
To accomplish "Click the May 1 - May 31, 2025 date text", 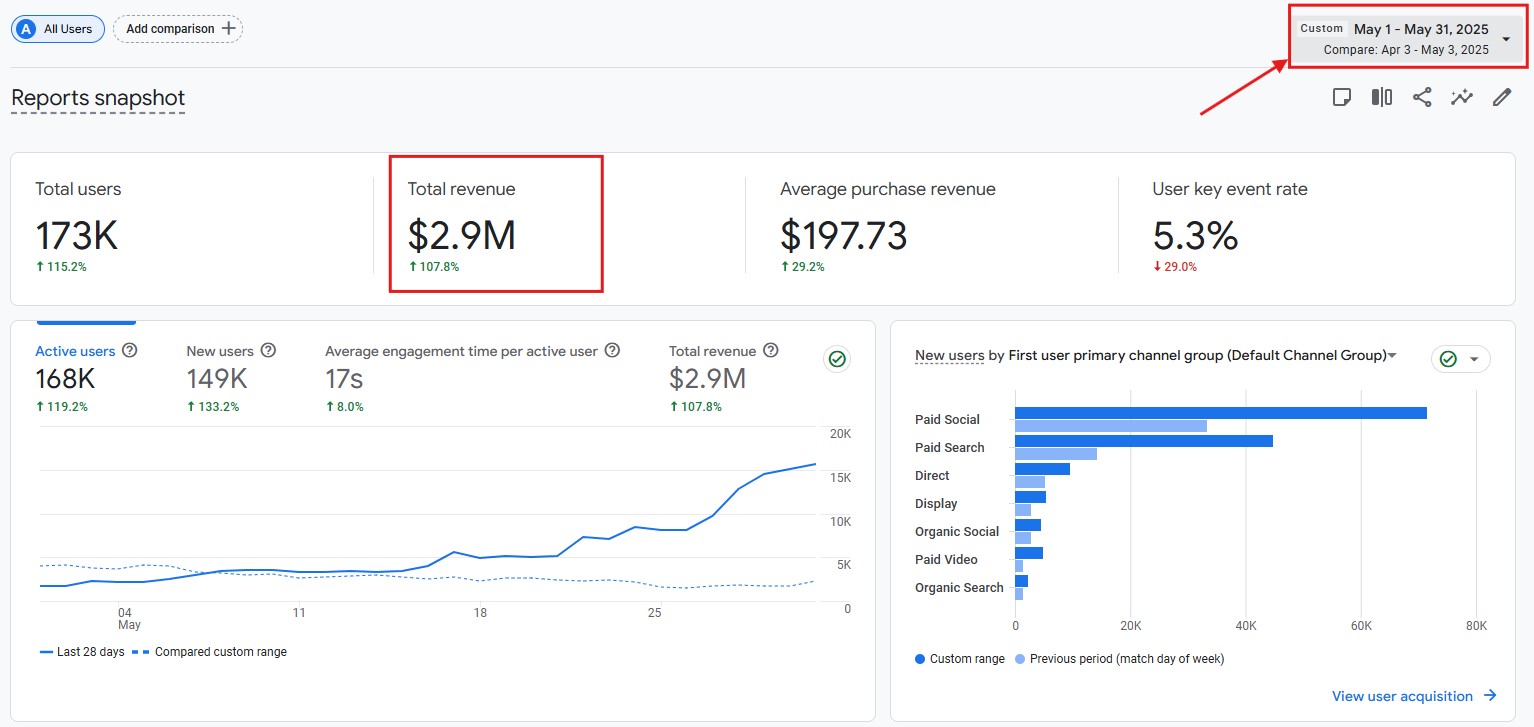I will 1421,29.
